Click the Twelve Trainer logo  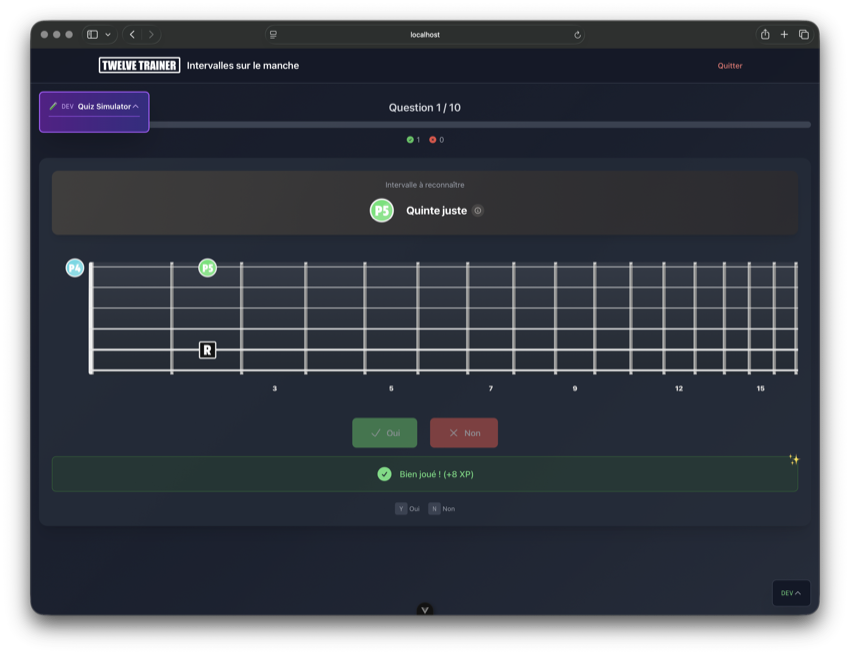tap(139, 66)
